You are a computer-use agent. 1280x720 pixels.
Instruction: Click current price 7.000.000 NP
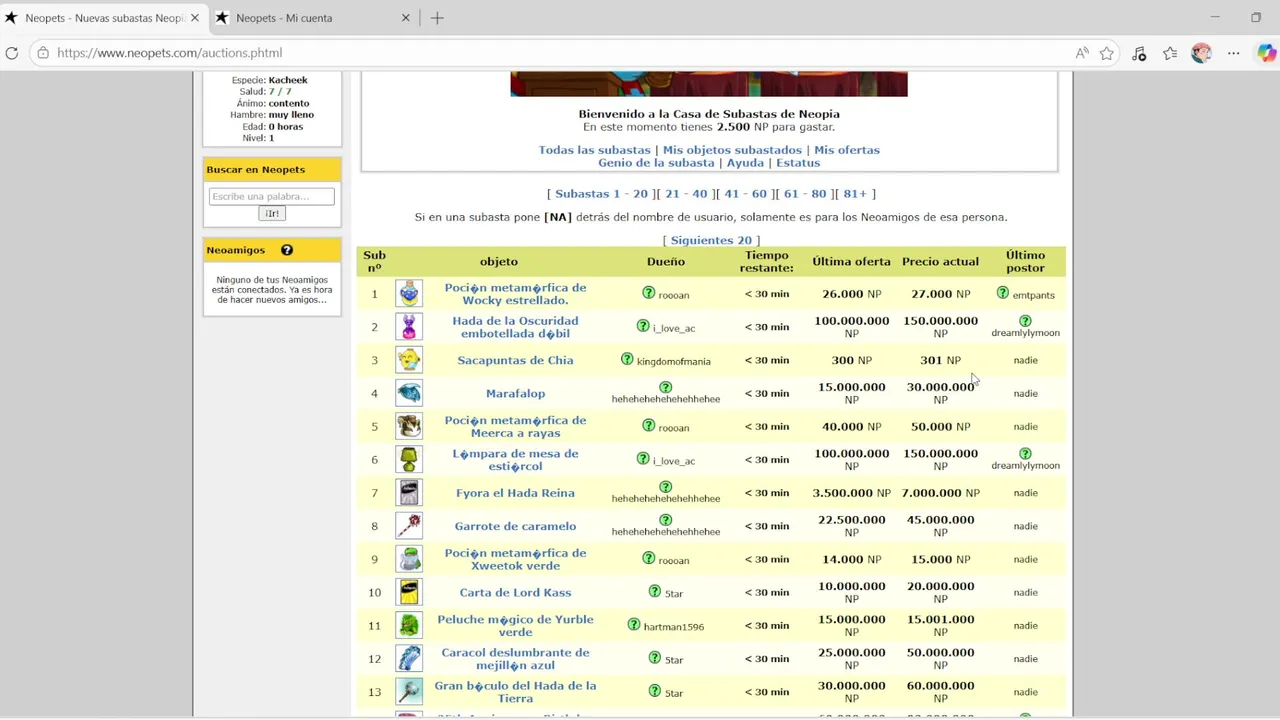coord(940,493)
